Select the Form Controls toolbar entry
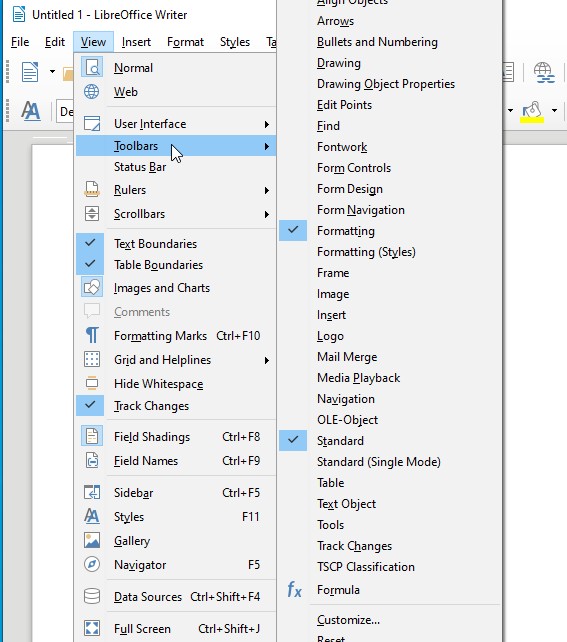The width and height of the screenshot is (567, 642). pos(389,167)
